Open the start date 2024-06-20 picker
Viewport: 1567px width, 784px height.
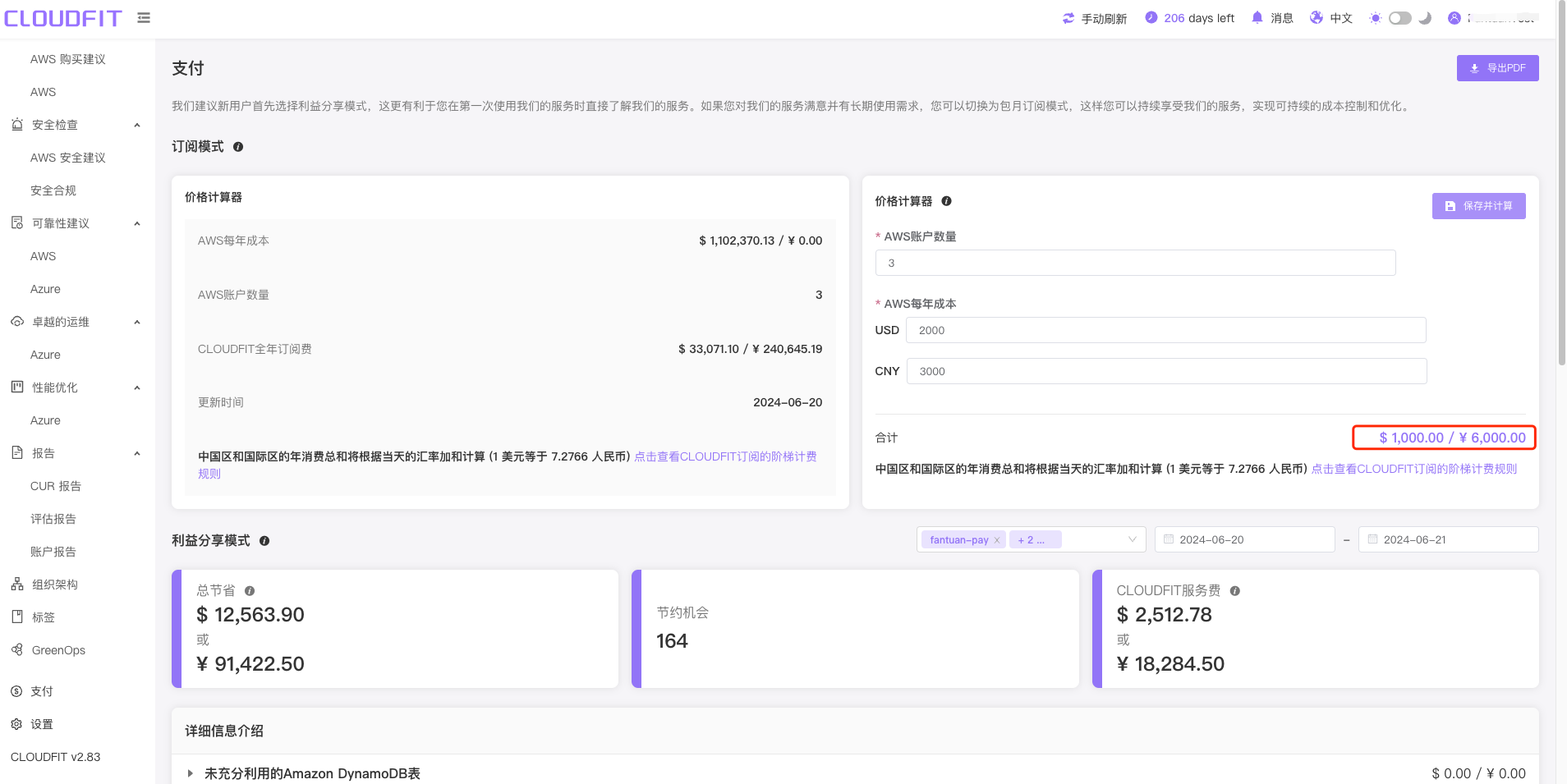[x=1244, y=539]
